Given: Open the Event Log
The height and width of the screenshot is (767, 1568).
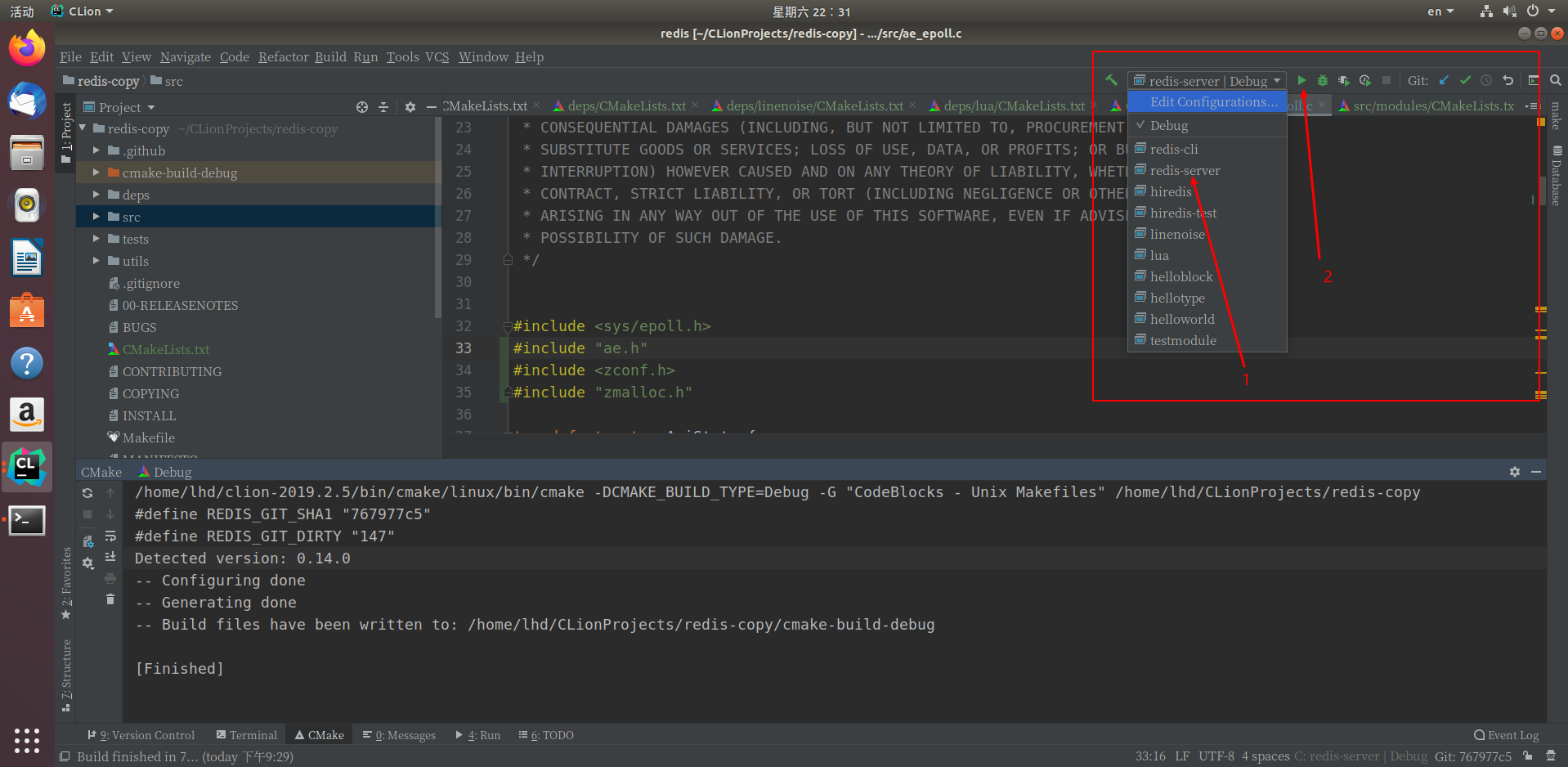Looking at the screenshot, I should (1506, 735).
